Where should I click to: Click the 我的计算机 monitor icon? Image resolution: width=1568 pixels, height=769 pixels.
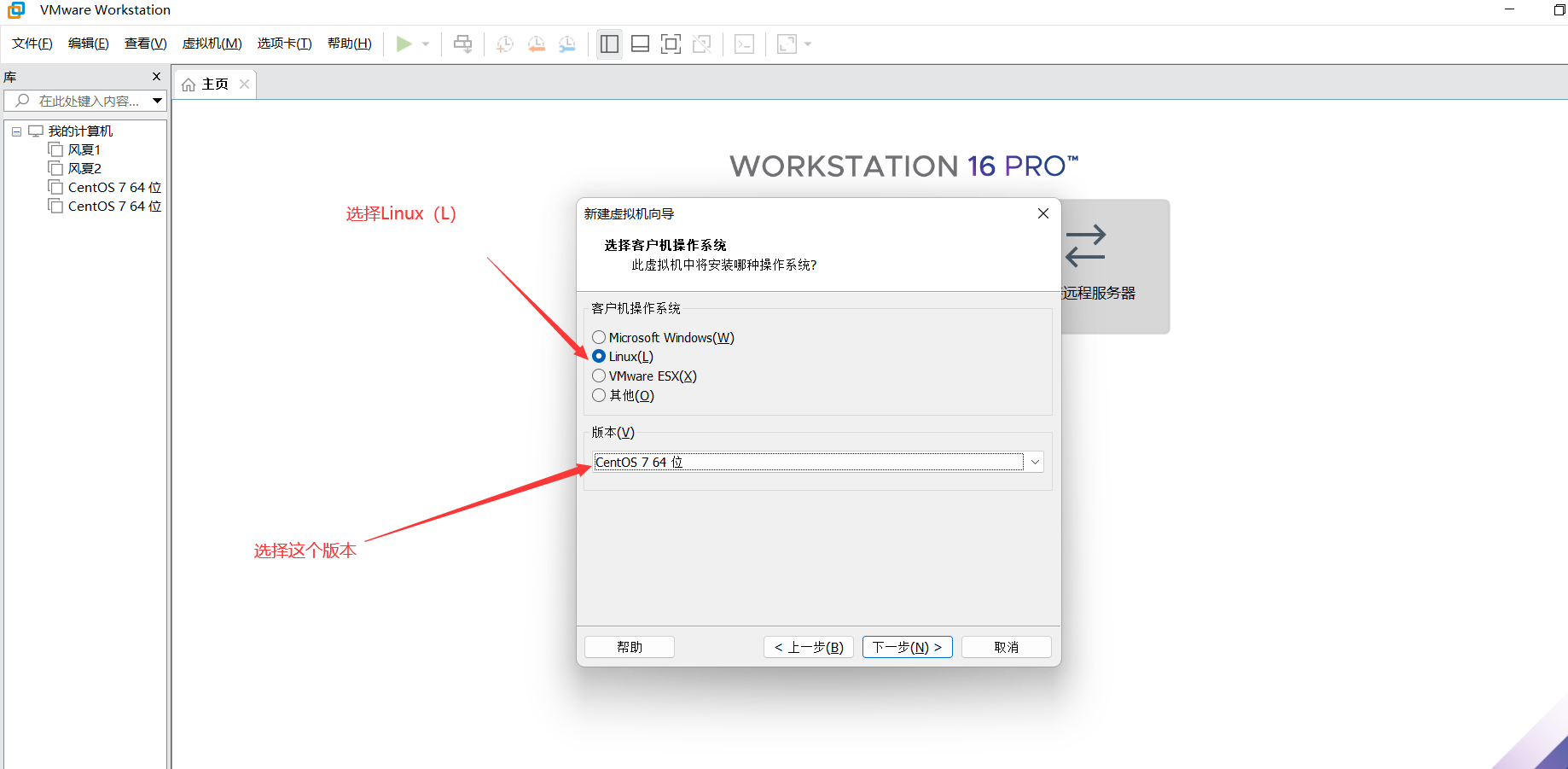[x=36, y=131]
